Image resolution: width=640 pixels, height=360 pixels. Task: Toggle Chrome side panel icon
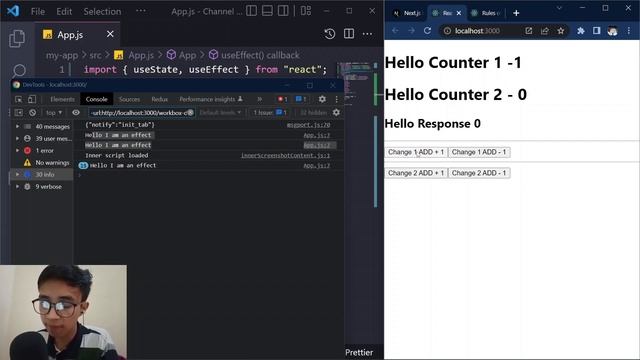tap(596, 31)
